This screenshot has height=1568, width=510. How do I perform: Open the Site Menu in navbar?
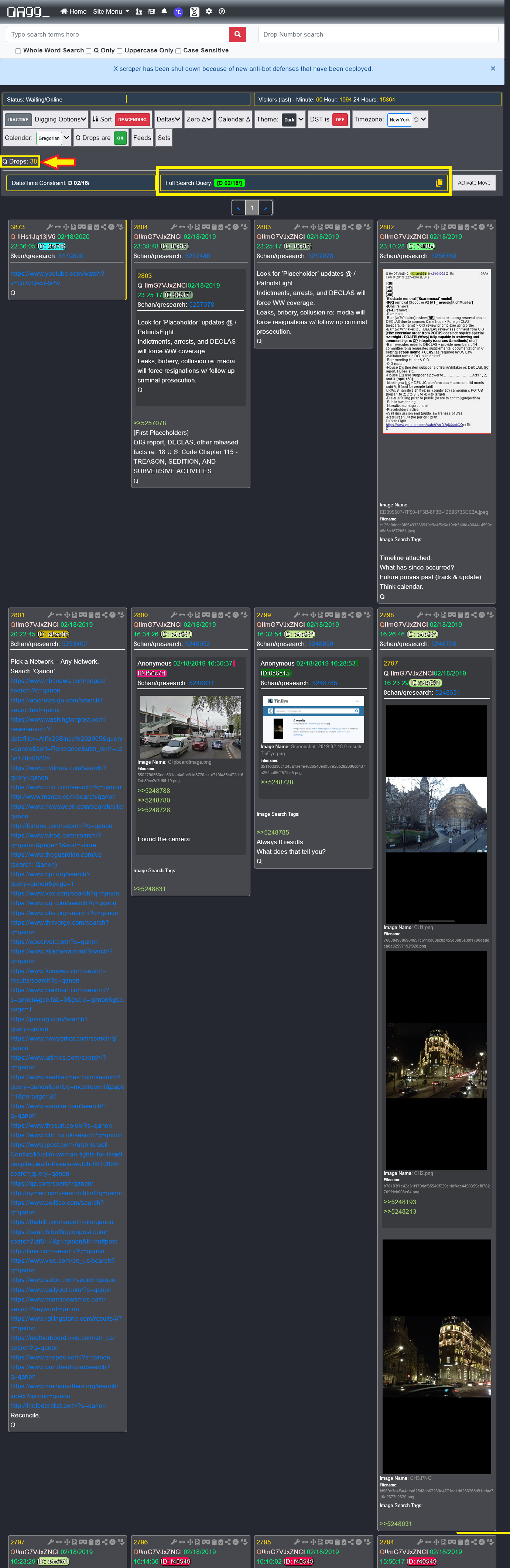[x=110, y=11]
